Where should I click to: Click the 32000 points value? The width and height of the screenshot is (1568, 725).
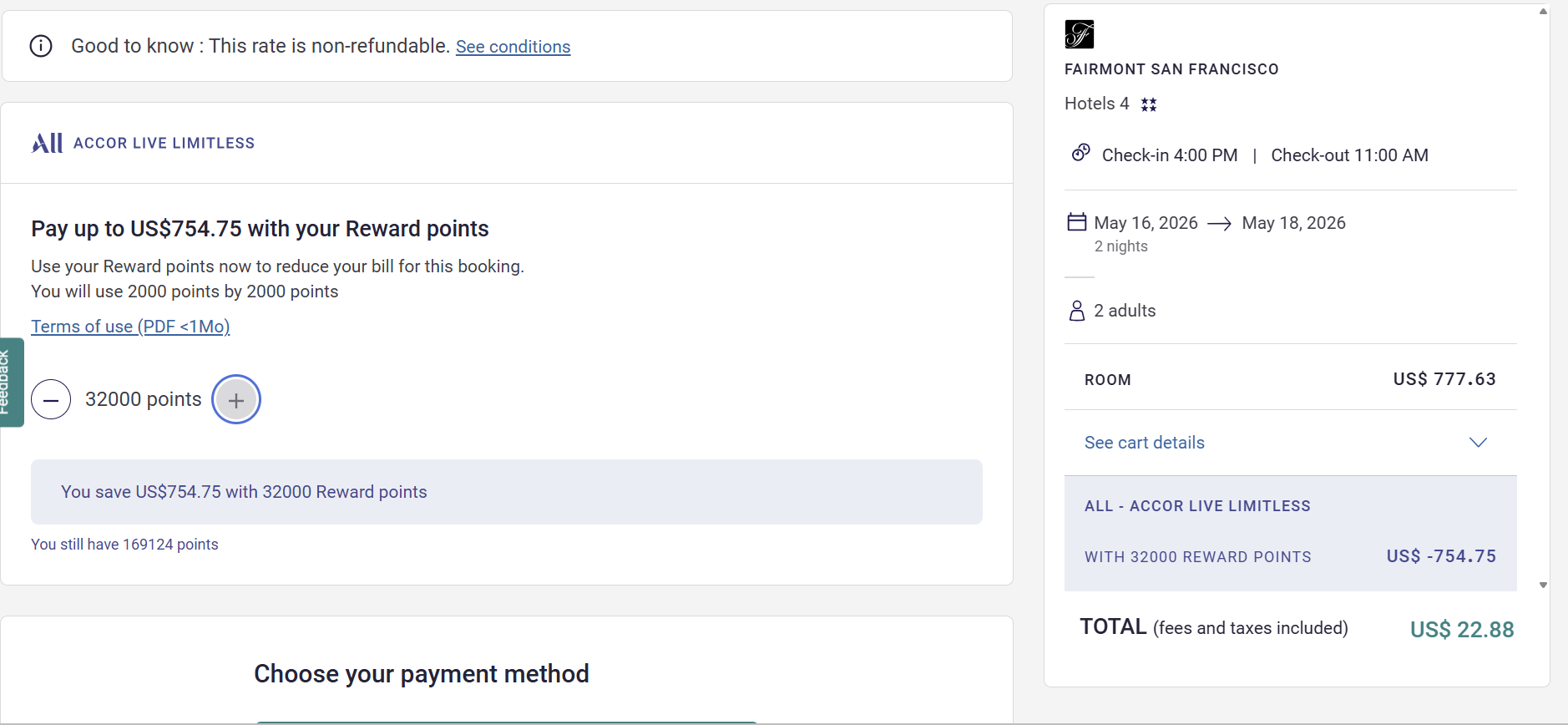pos(143,399)
